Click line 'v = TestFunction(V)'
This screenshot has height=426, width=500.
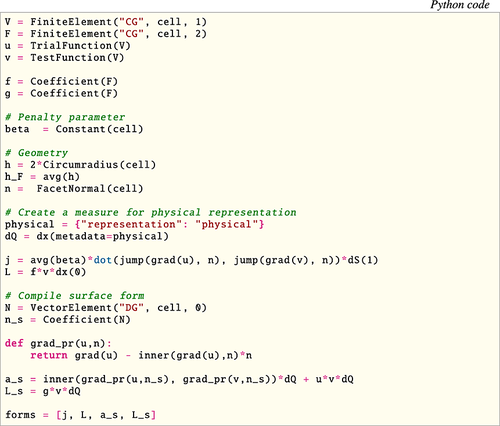tap(64, 58)
